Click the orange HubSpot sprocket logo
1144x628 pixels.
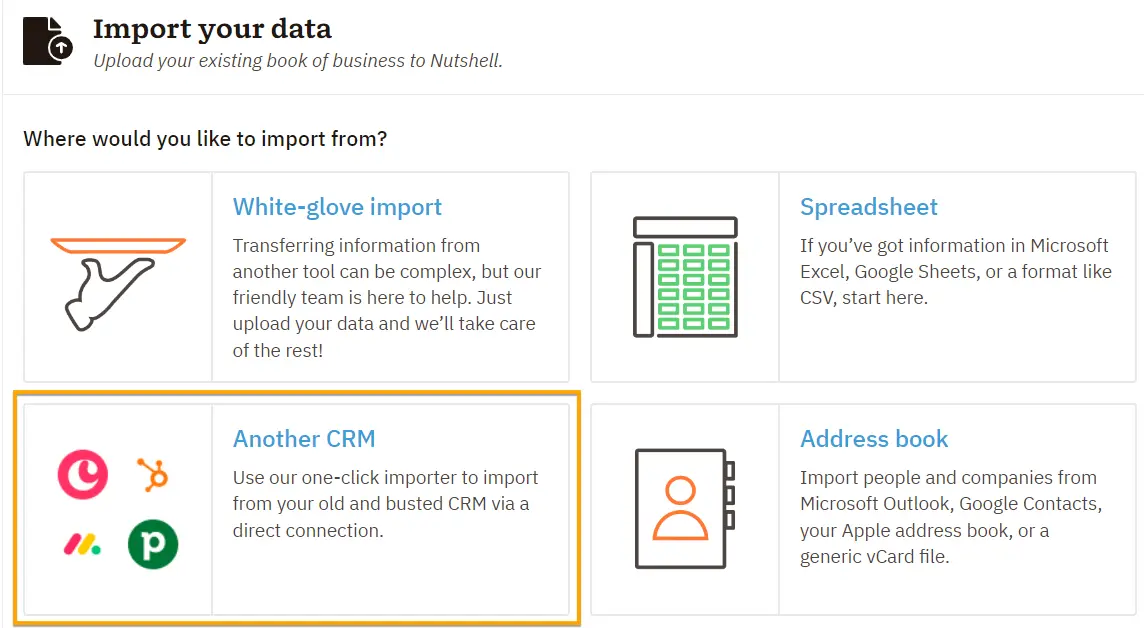[x=152, y=475]
